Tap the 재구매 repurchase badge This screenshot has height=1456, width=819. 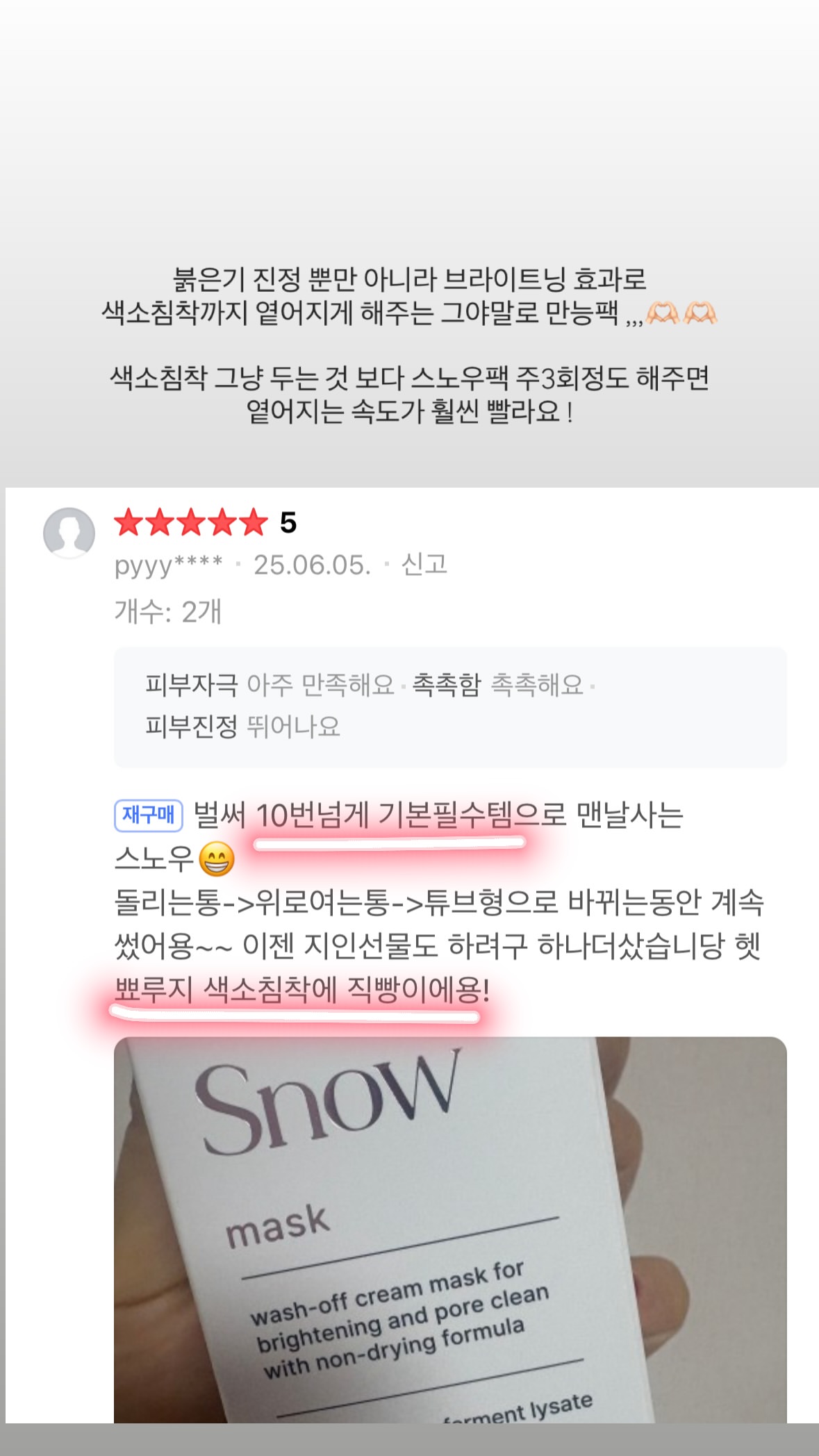tap(149, 815)
